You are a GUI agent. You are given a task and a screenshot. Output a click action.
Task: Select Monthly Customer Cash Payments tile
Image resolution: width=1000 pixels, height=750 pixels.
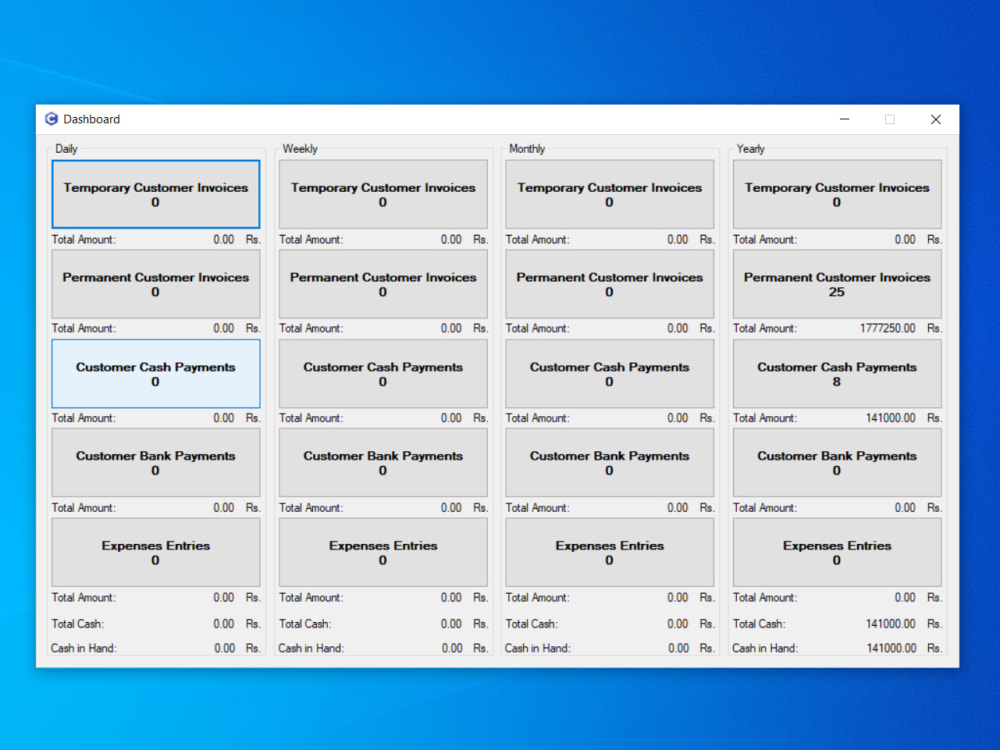click(609, 373)
